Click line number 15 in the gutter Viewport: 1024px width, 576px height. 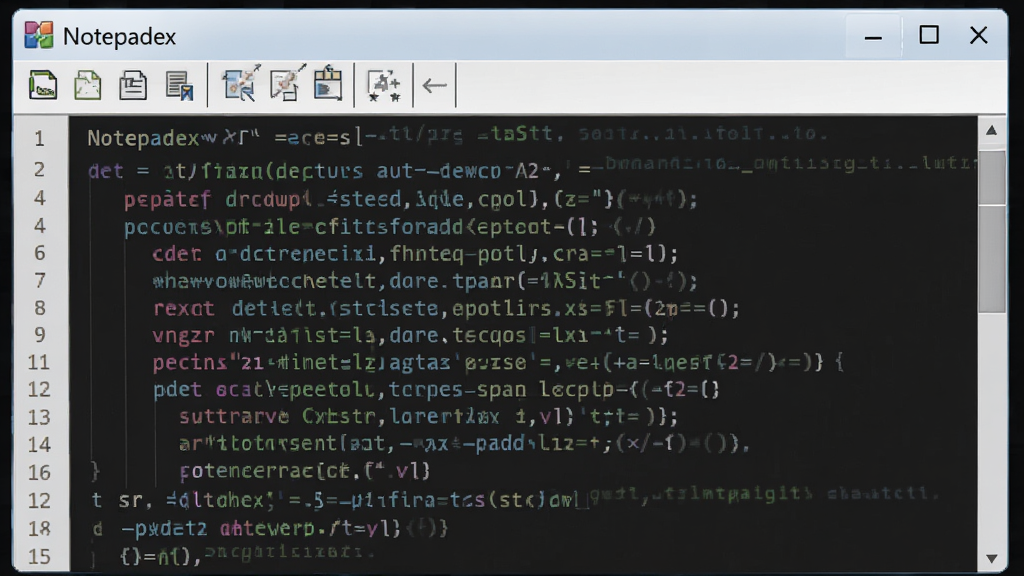click(39, 556)
